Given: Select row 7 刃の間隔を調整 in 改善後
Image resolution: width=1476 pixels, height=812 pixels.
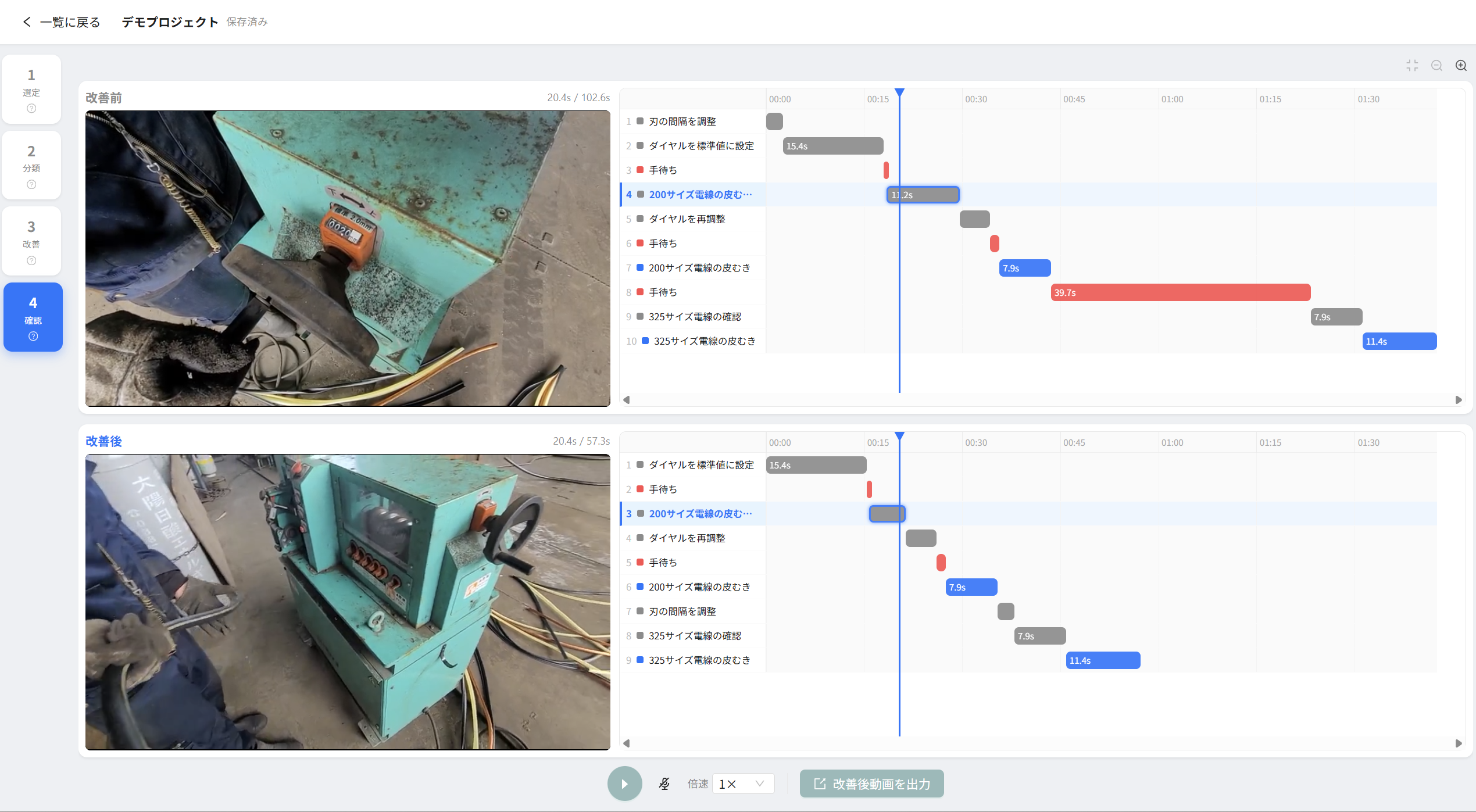Looking at the screenshot, I should (x=693, y=611).
